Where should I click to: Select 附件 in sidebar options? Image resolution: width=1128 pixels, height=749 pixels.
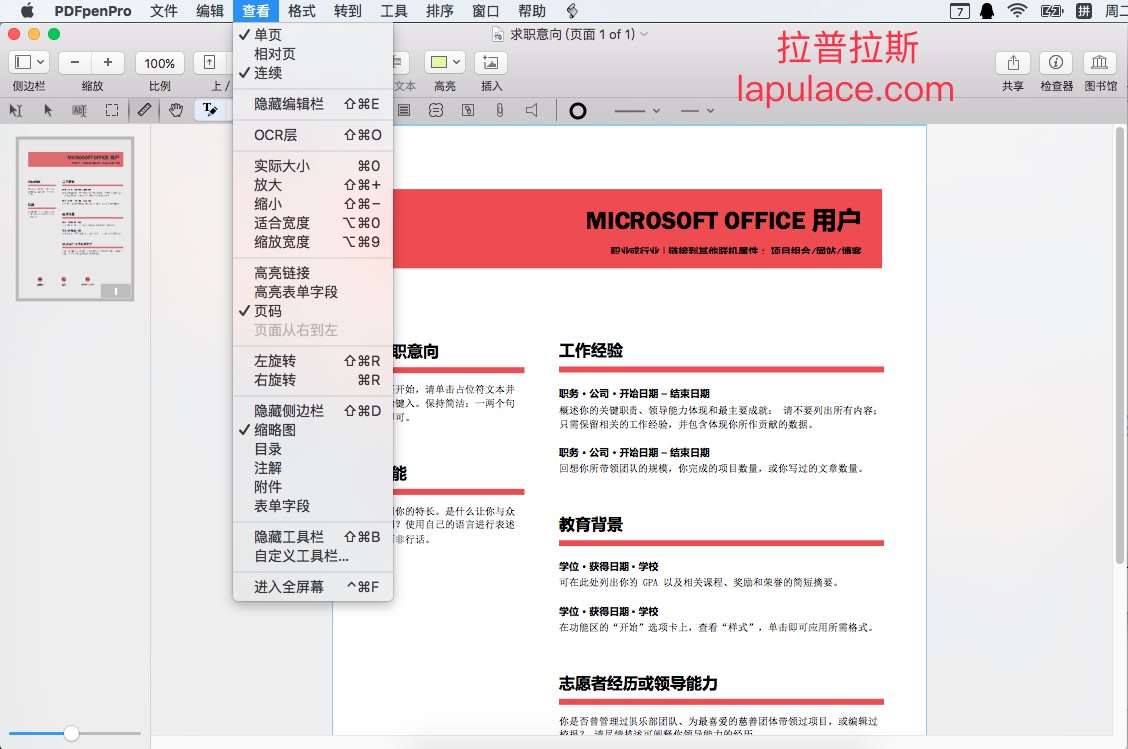pos(313,487)
